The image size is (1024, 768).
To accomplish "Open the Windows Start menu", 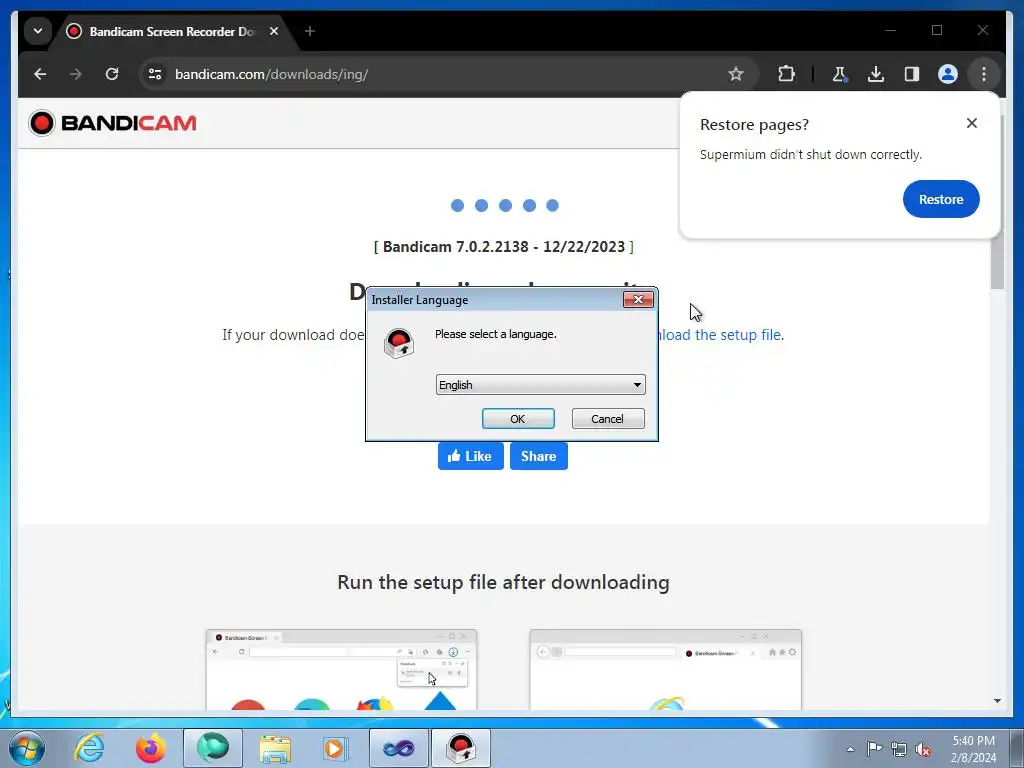I will pyautogui.click(x=26, y=748).
